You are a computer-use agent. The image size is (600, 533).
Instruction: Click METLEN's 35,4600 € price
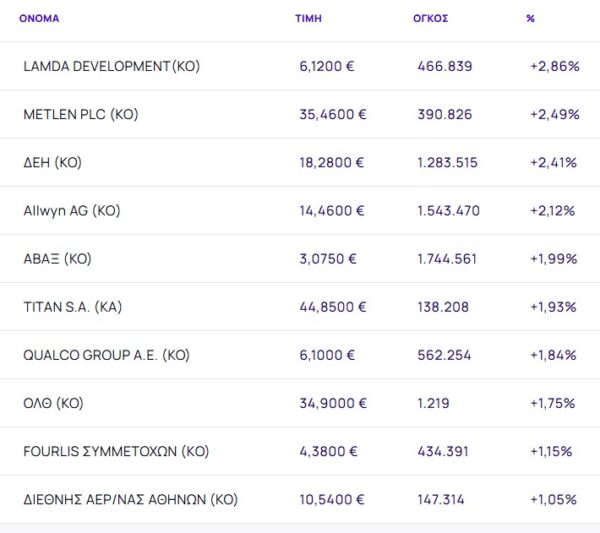tap(332, 115)
